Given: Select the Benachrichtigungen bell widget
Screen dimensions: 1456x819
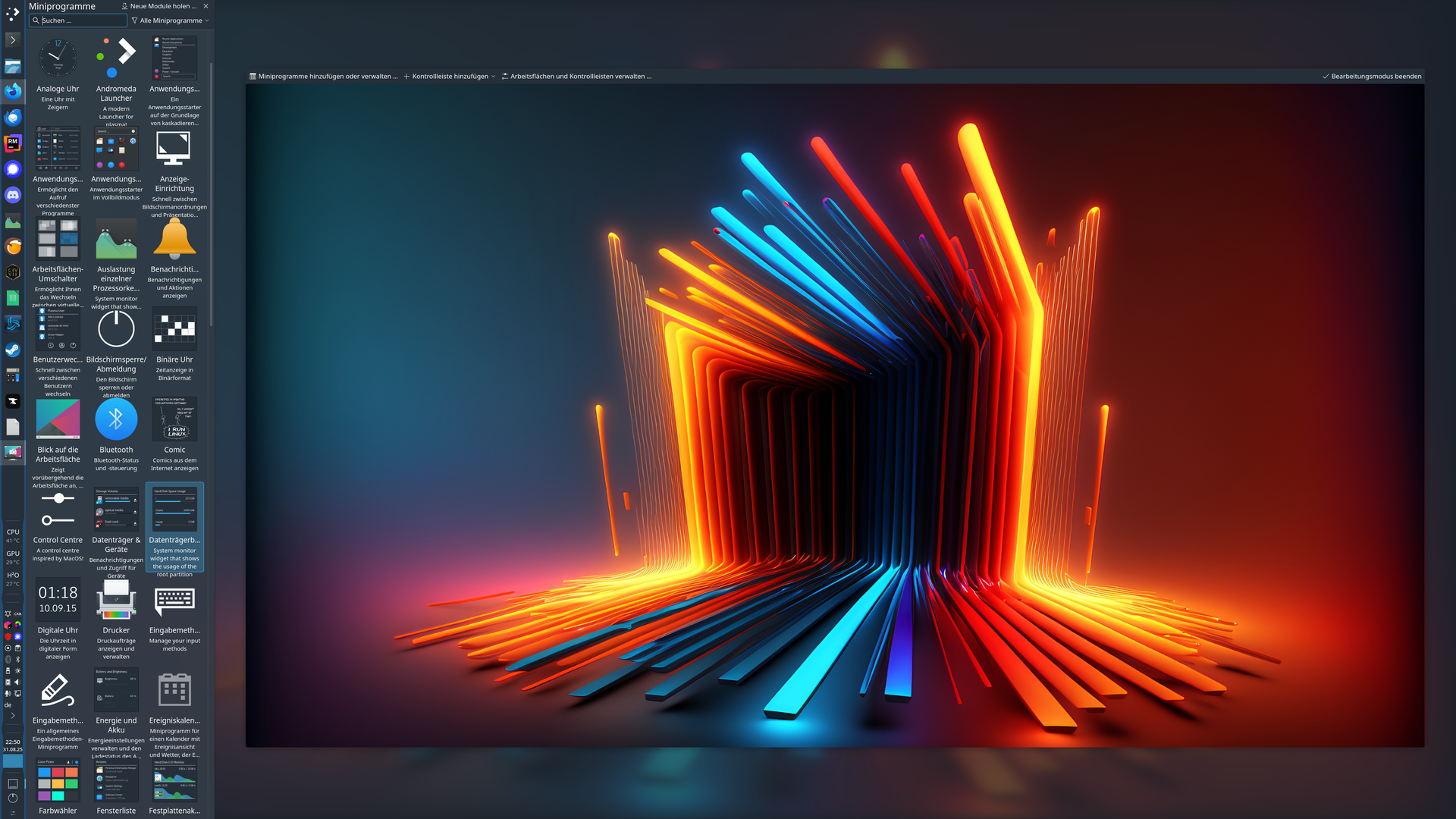Looking at the screenshot, I should pyautogui.click(x=174, y=240).
